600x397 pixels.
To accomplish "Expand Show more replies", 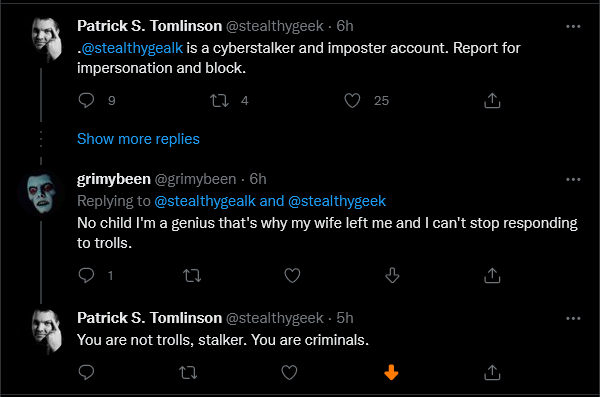I will coord(138,139).
